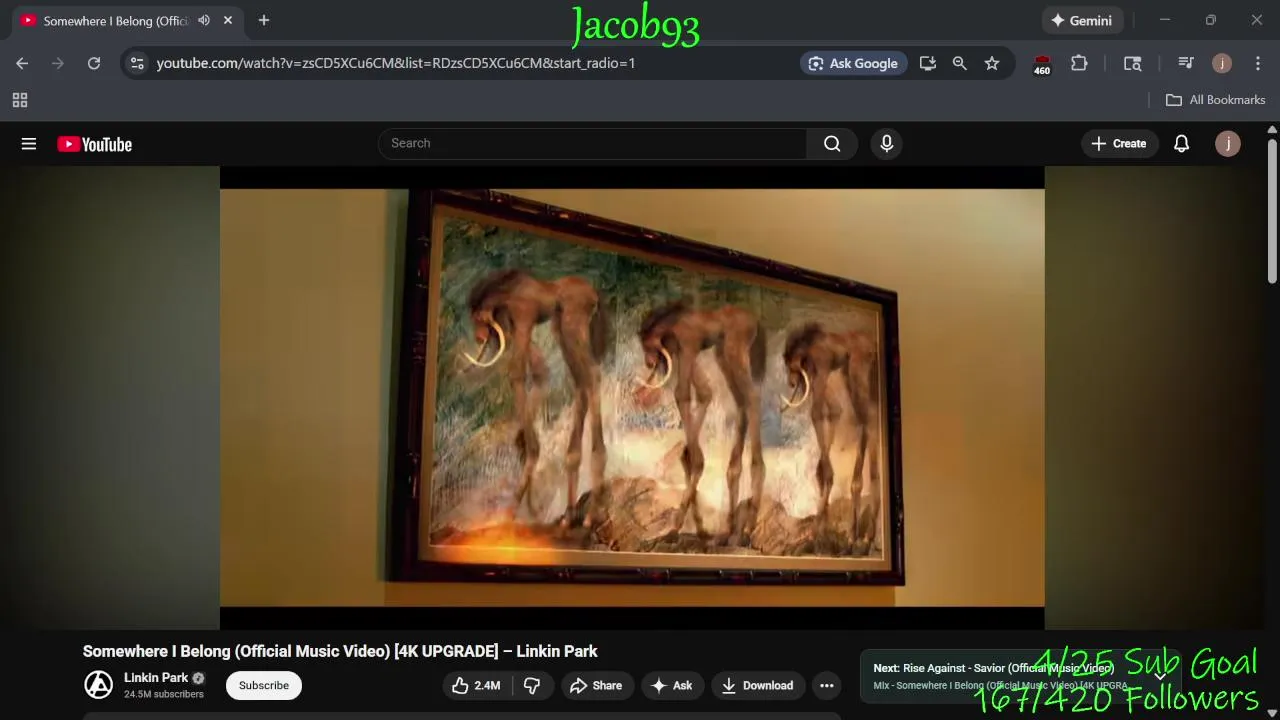Expand the Next up playlist panel
This screenshot has height=720, width=1280.
coord(1161,676)
